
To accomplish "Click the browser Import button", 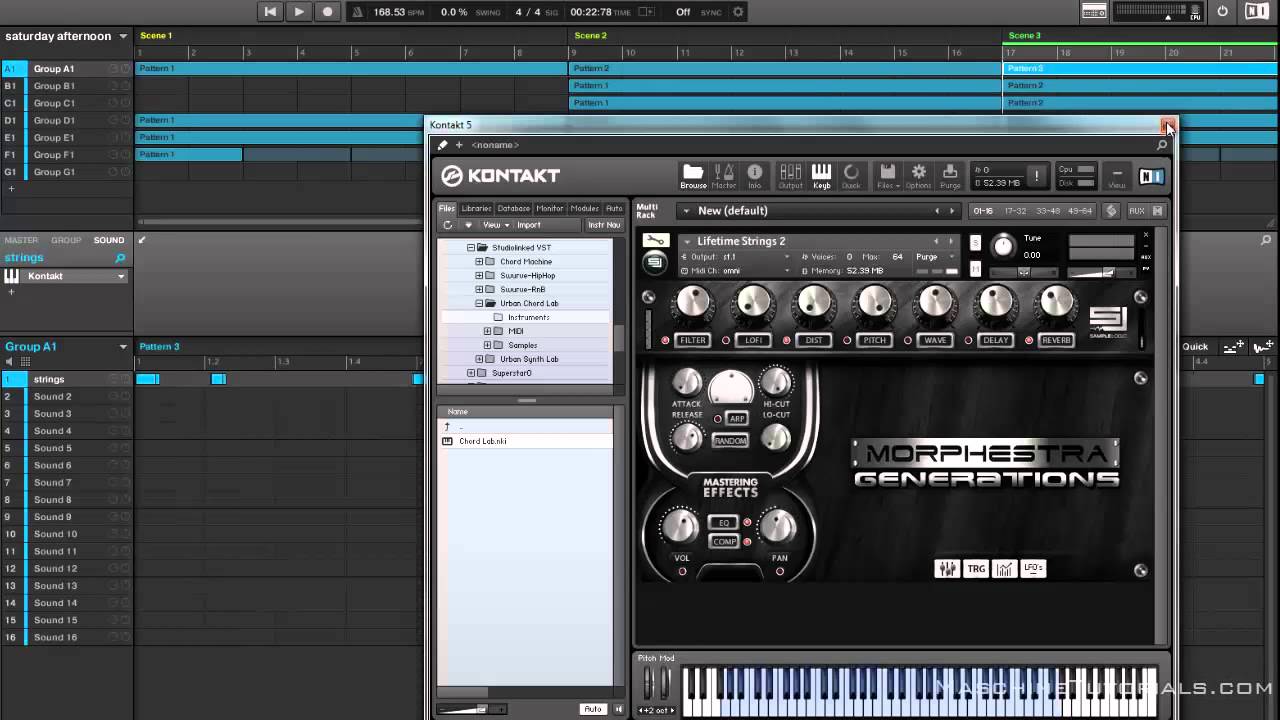I will coord(529,225).
